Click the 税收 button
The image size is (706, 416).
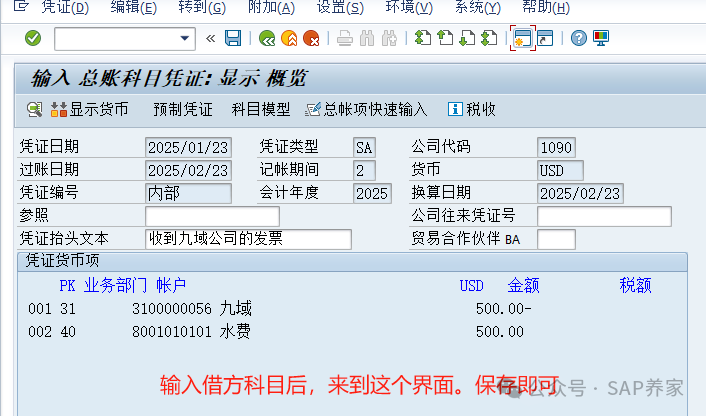[471, 109]
